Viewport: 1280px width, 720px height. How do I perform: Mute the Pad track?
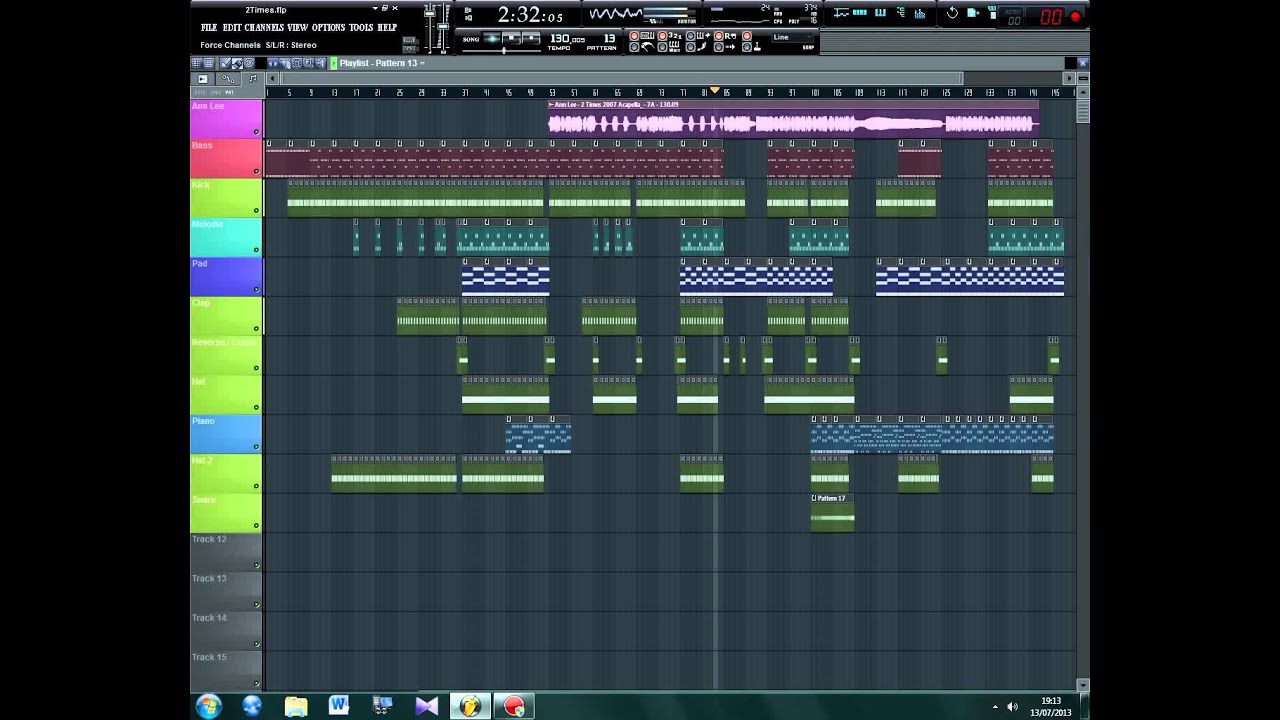[x=256, y=289]
